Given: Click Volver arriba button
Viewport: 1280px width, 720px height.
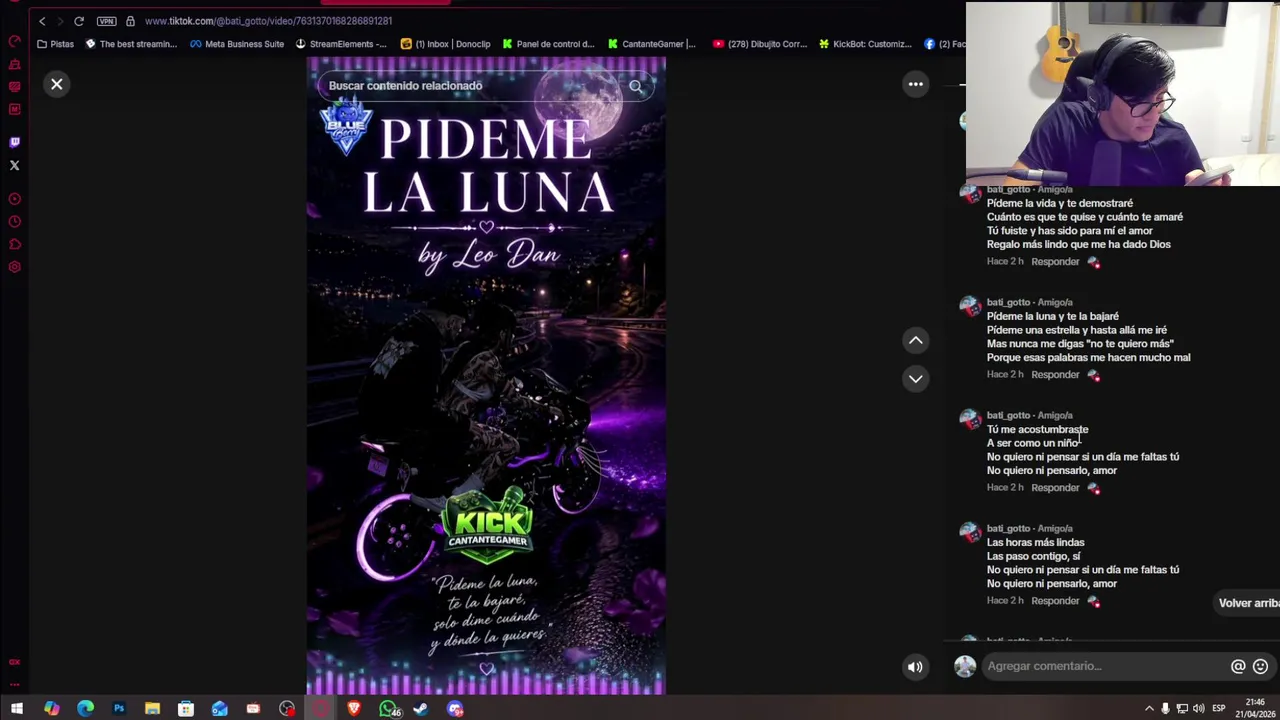Looking at the screenshot, I should (1248, 603).
